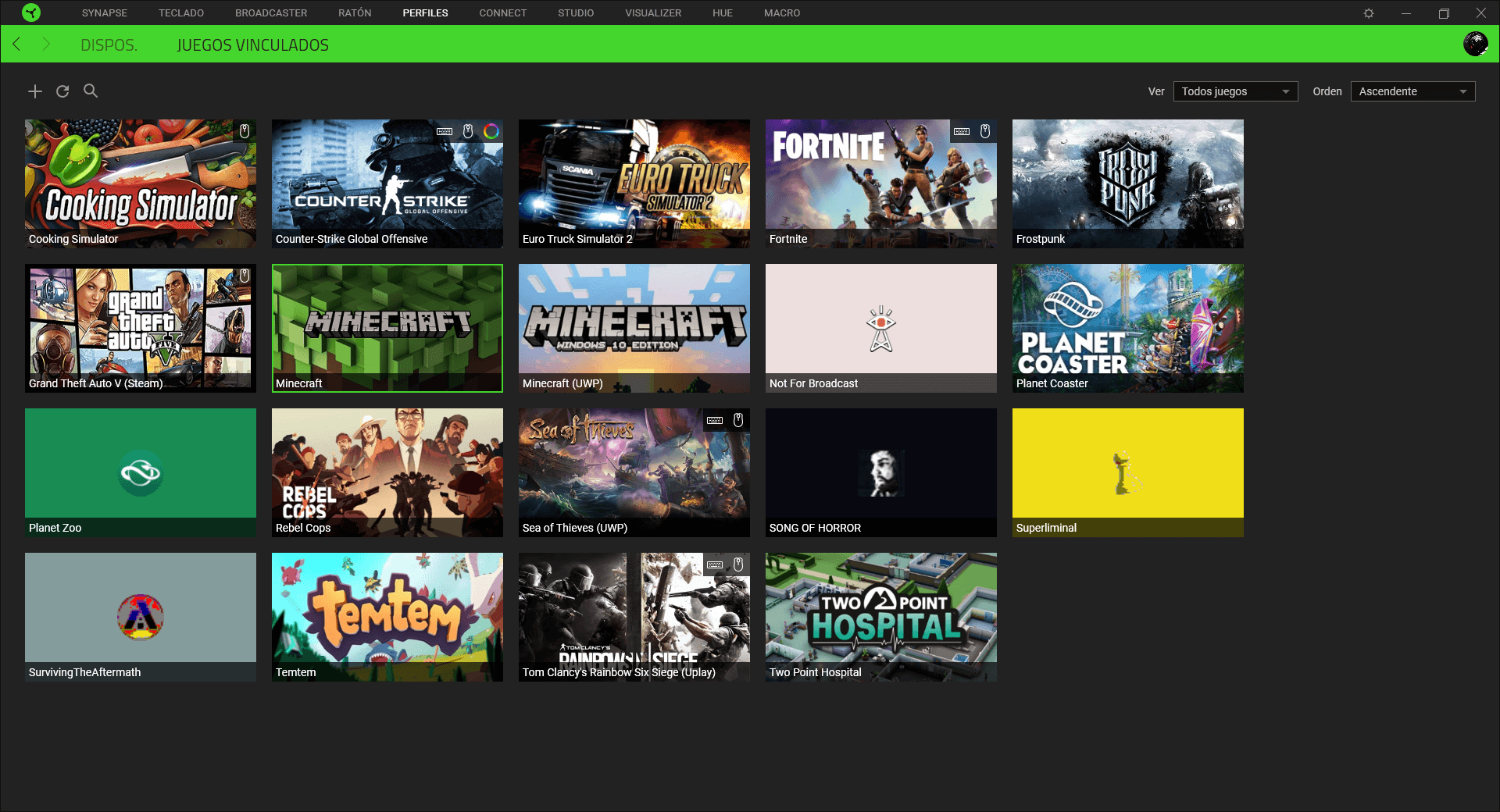Click keyboard icon on Sea of Thieves tile

tap(715, 420)
